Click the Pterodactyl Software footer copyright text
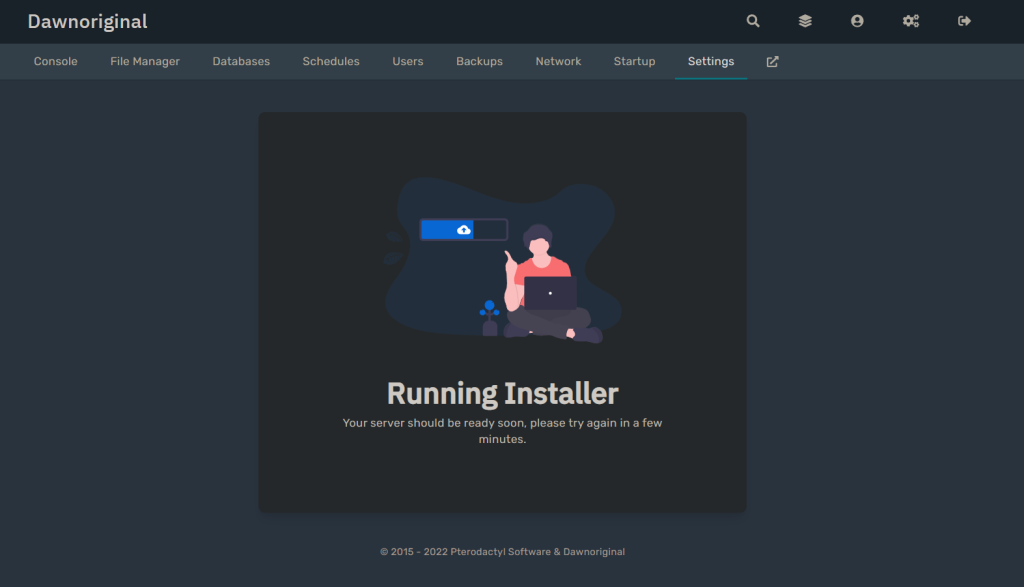 pyautogui.click(x=502, y=552)
